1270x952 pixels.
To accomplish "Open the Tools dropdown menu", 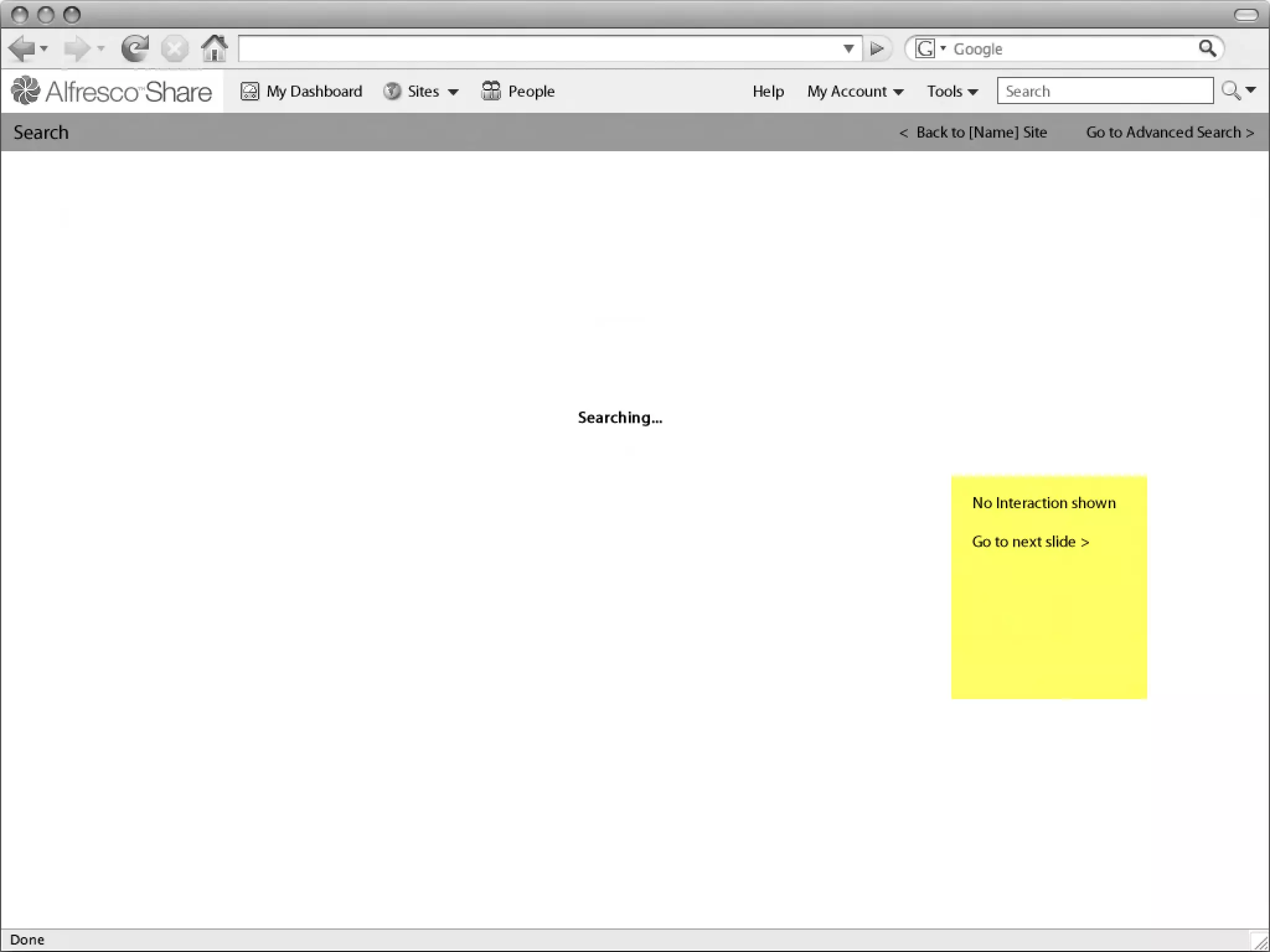I will [952, 91].
